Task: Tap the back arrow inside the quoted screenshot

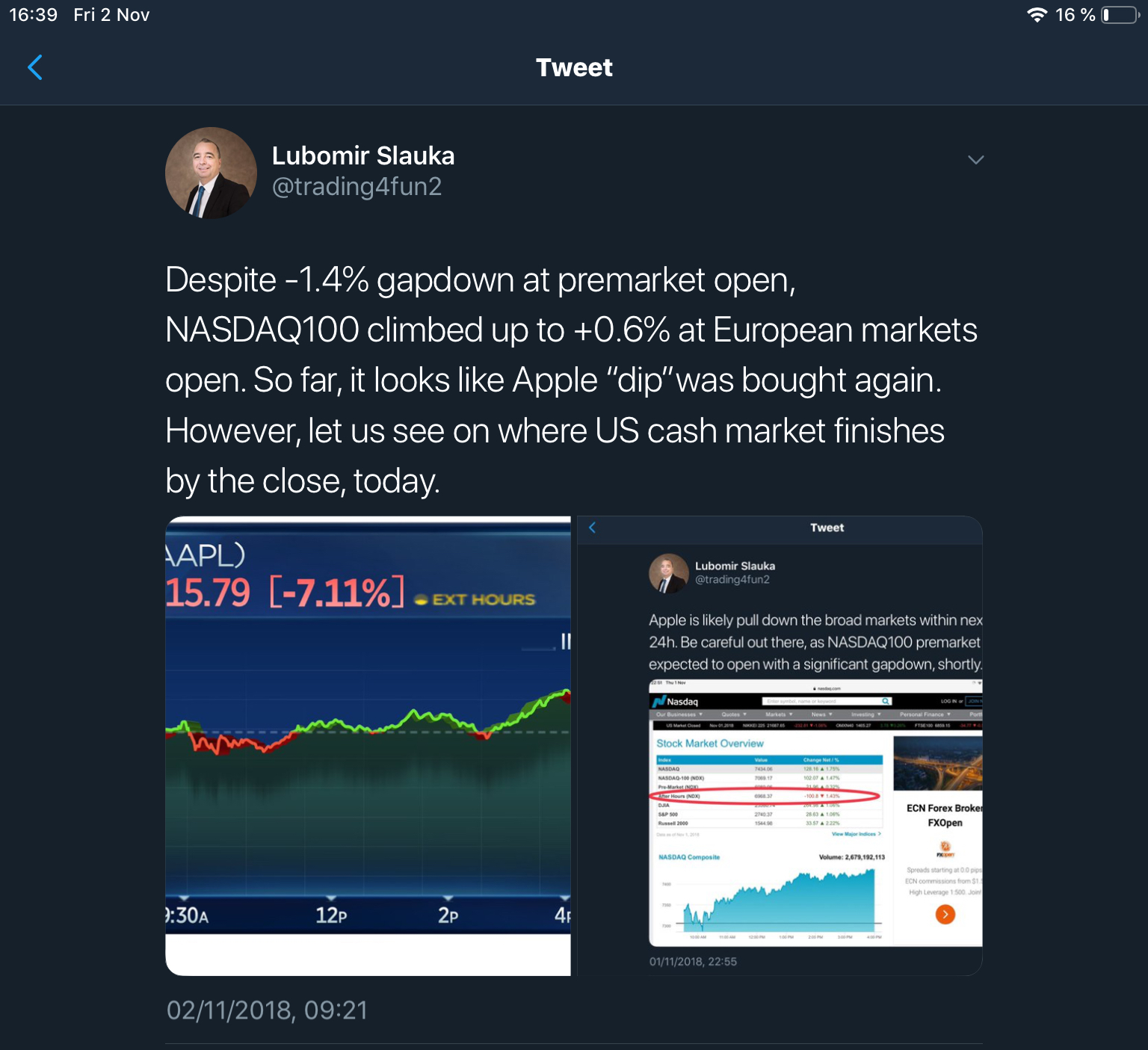Action: (592, 528)
